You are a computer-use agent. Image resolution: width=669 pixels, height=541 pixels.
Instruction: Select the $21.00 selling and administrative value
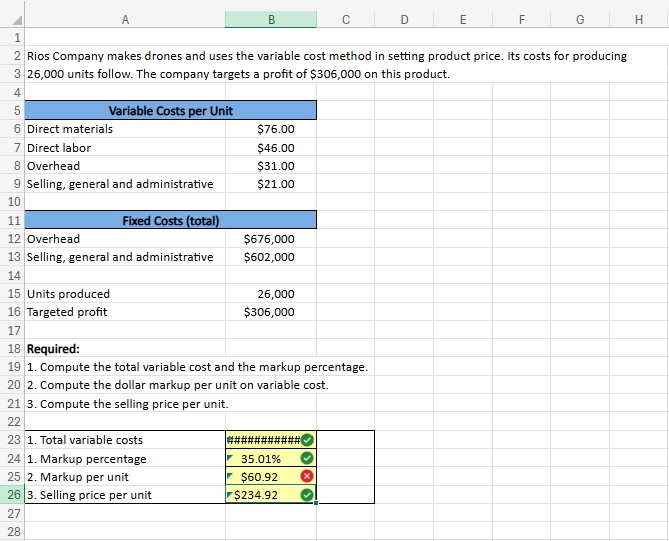point(271,184)
